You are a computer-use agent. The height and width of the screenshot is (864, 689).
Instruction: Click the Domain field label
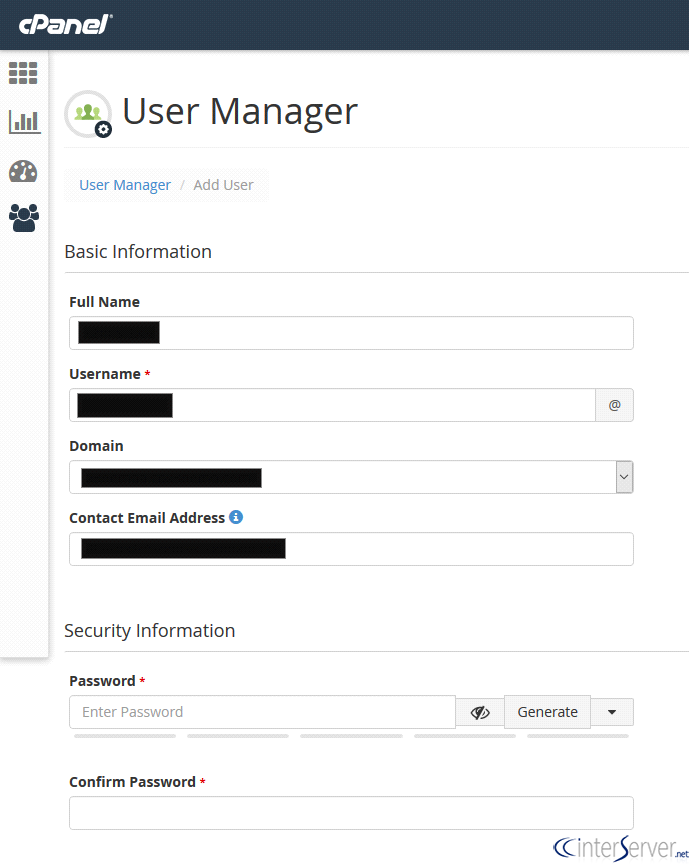pos(96,446)
